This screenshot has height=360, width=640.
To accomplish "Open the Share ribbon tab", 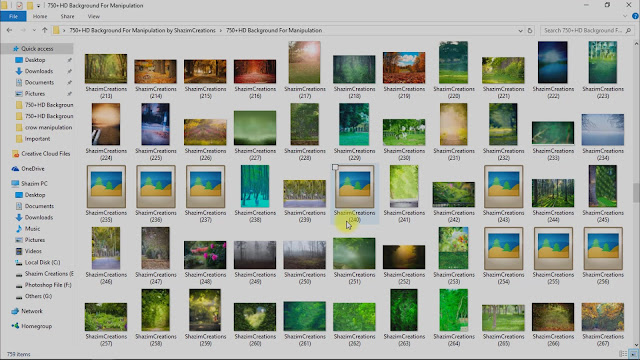I will pyautogui.click(x=67, y=16).
